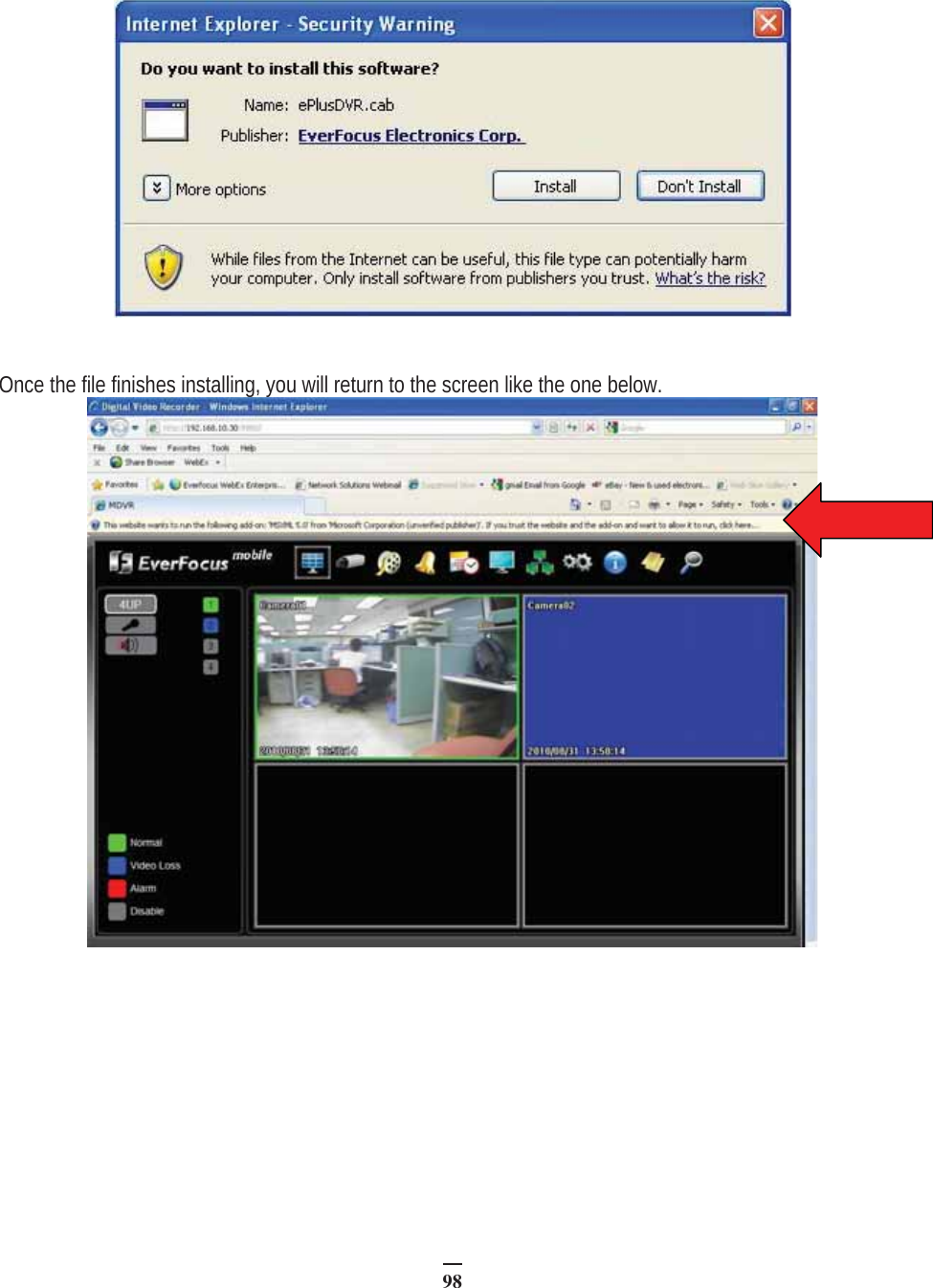The image size is (933, 1288).
Task: Open the 'What's the risk?' link
Action: pyautogui.click(x=710, y=278)
